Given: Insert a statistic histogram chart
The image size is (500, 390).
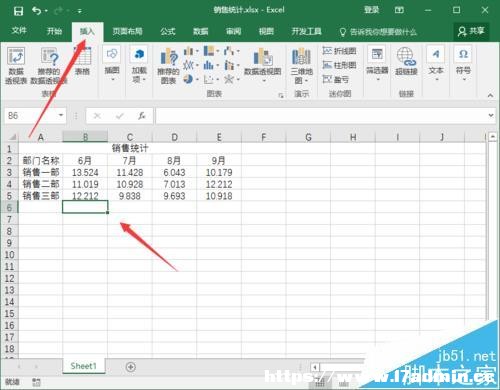Looking at the screenshot, I should (211, 65).
